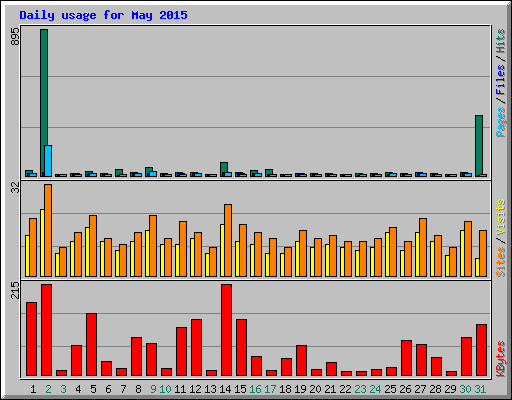Image resolution: width=512 pixels, height=400 pixels.
Task: Click the 215 KBytes axis value
Action: point(15,290)
